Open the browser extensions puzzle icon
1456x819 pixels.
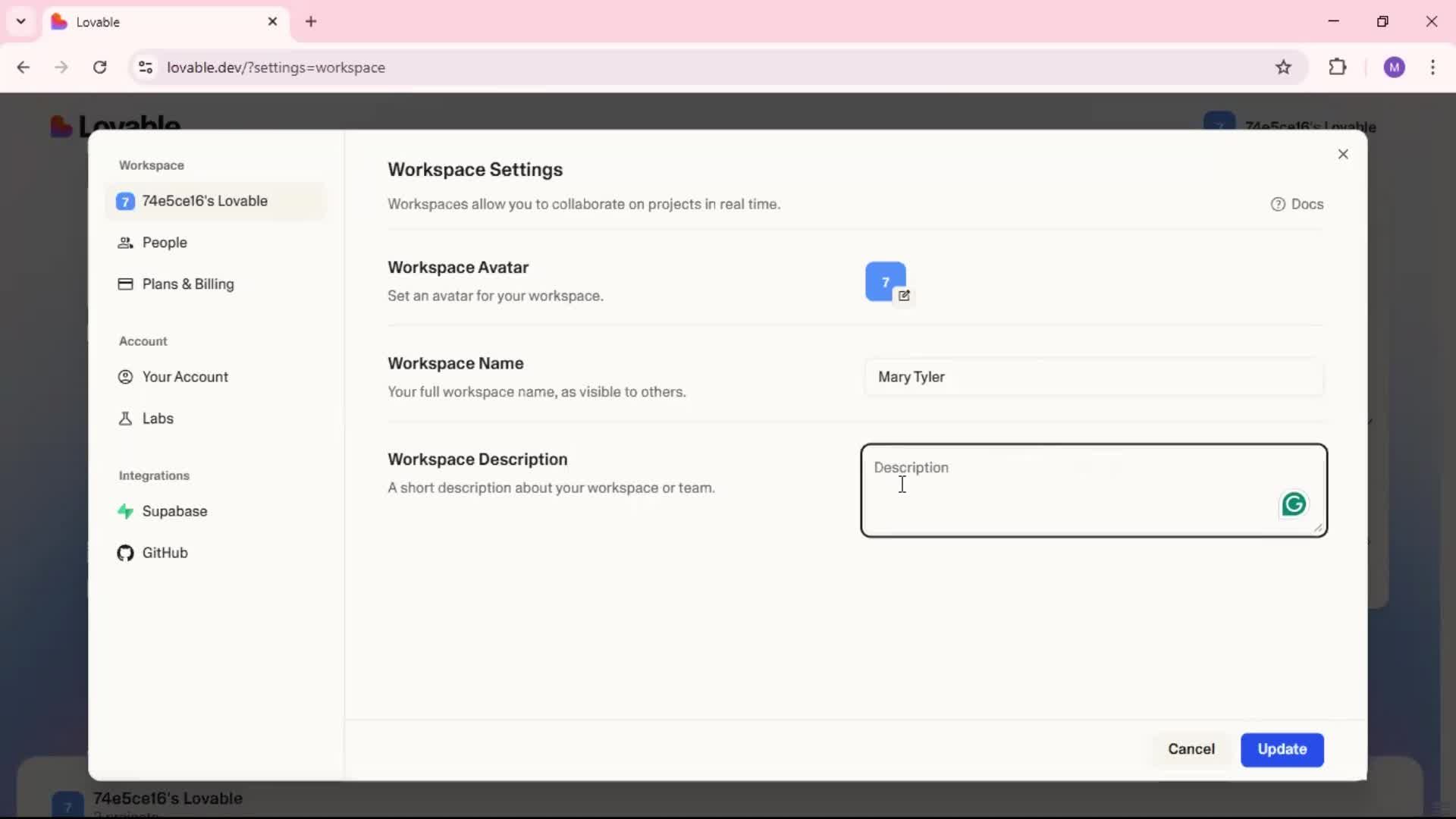1338,67
